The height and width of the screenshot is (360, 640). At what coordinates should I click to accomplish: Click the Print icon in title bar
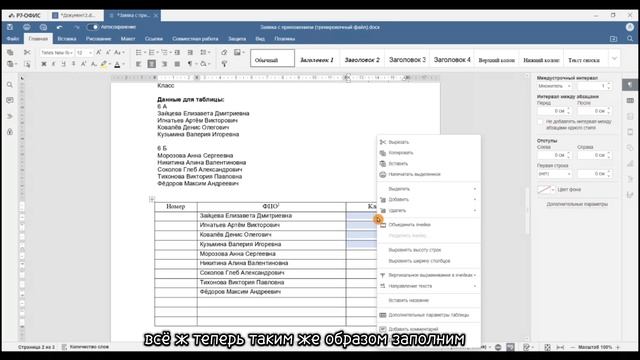[27, 27]
